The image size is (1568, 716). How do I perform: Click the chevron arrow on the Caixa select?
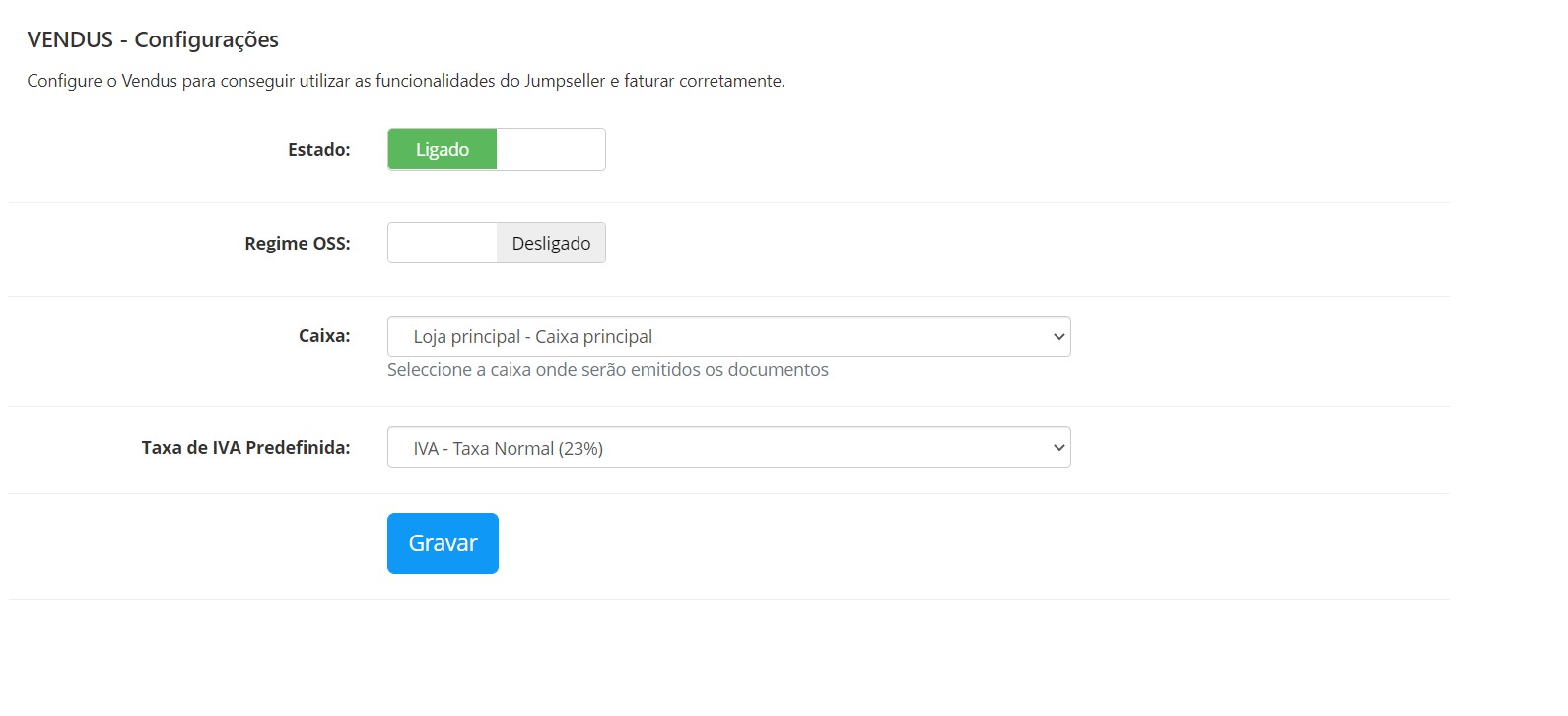pos(1059,337)
